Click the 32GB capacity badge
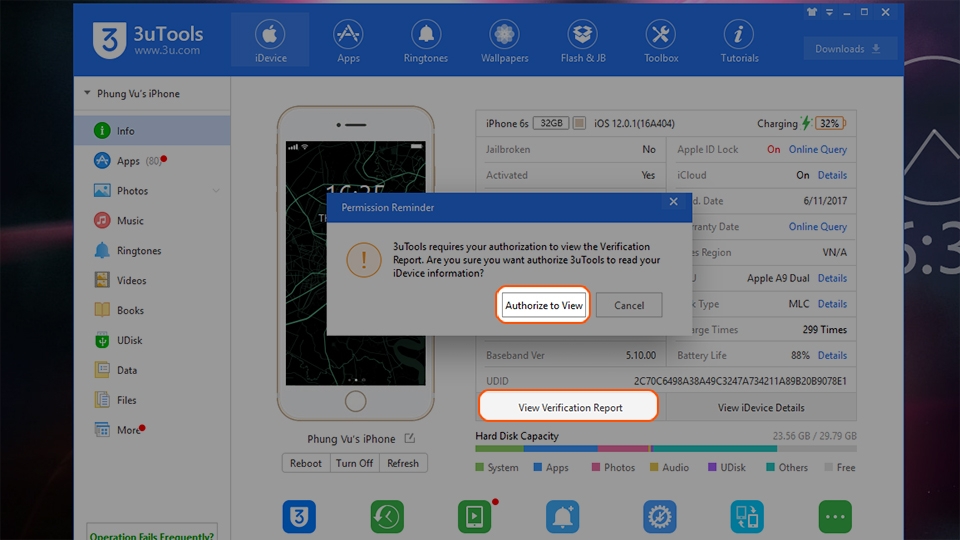 coord(551,123)
